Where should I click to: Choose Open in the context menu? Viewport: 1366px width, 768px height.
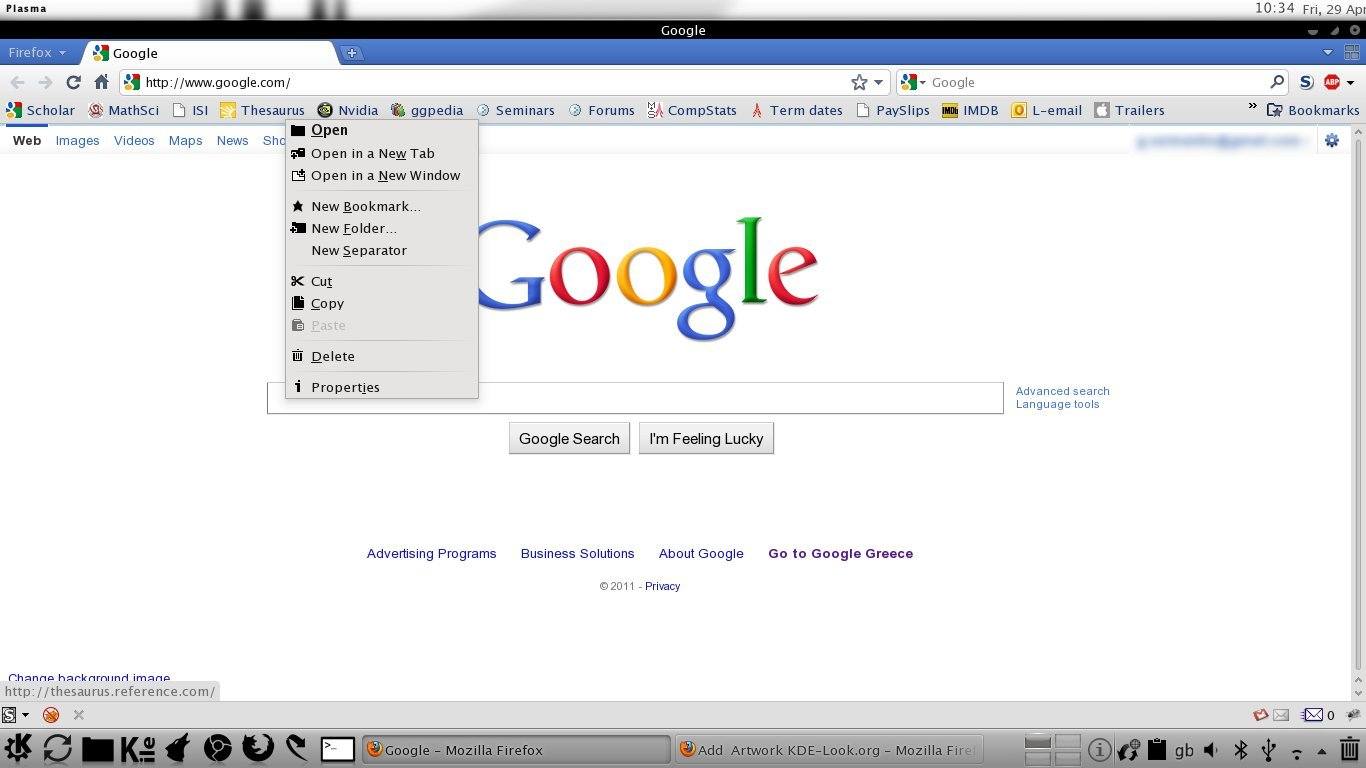[381, 130]
